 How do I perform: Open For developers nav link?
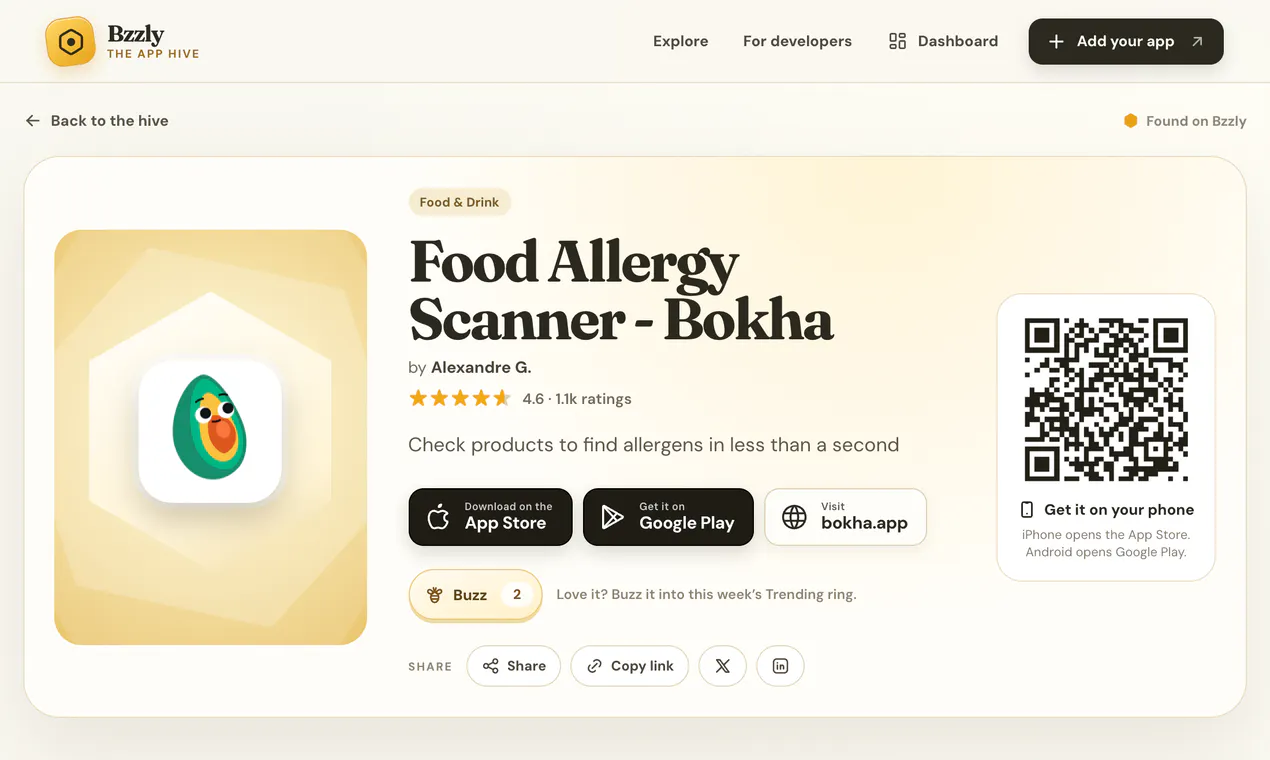coord(797,41)
